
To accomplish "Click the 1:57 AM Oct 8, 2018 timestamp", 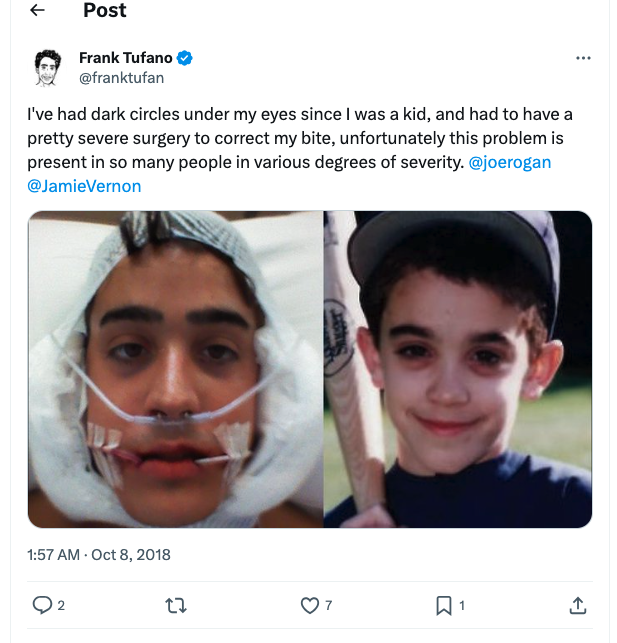I will tap(99, 554).
